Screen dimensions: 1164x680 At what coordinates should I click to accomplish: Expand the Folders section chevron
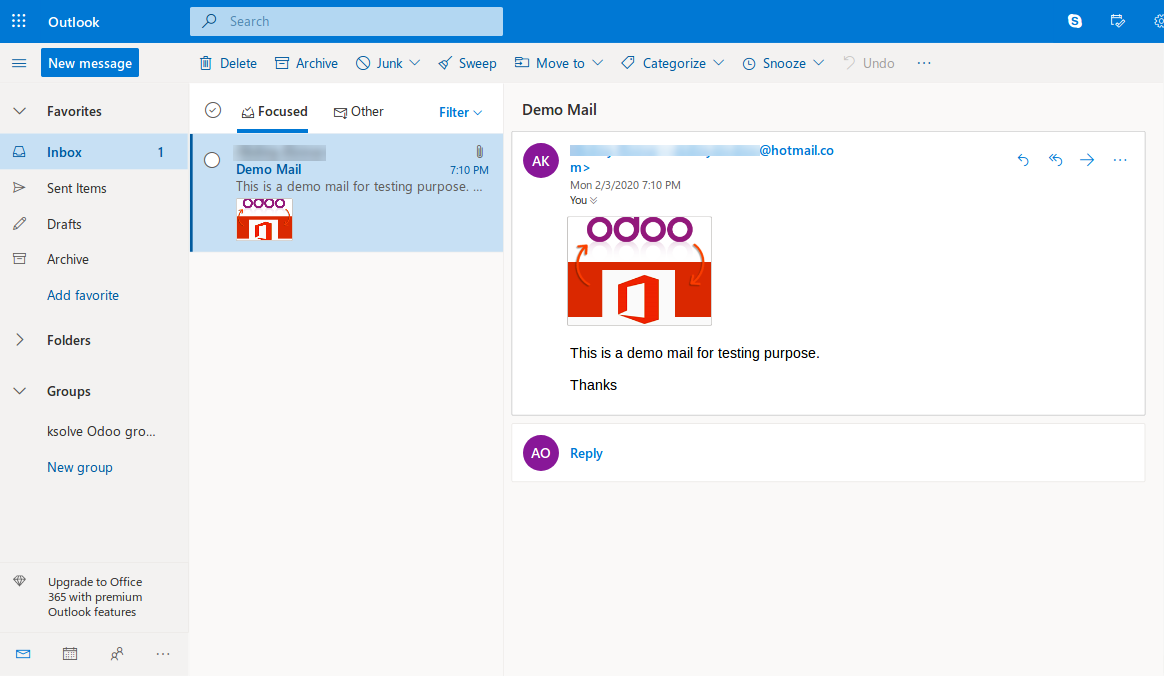(x=20, y=340)
